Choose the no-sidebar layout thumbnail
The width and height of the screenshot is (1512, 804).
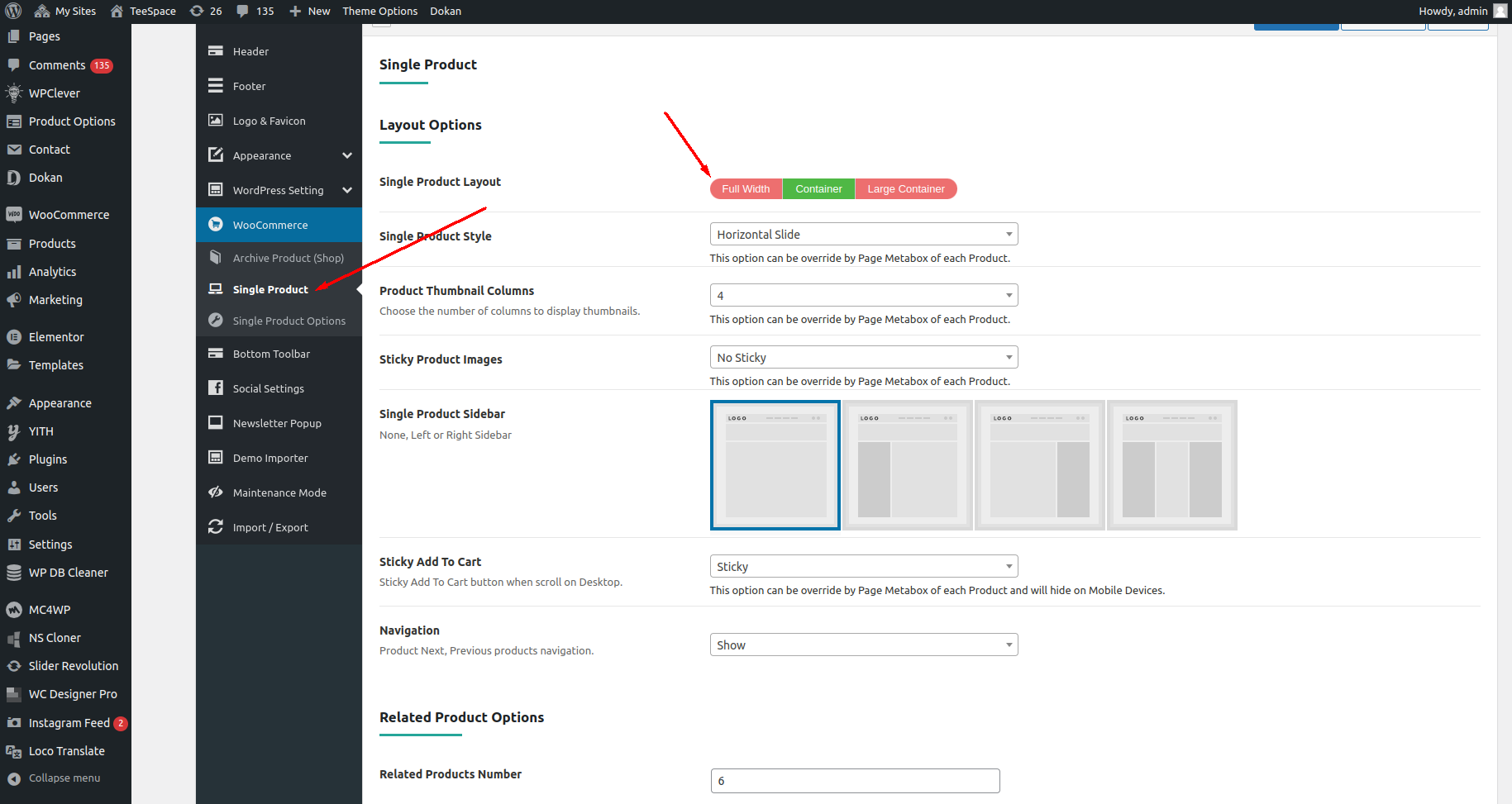[x=775, y=465]
